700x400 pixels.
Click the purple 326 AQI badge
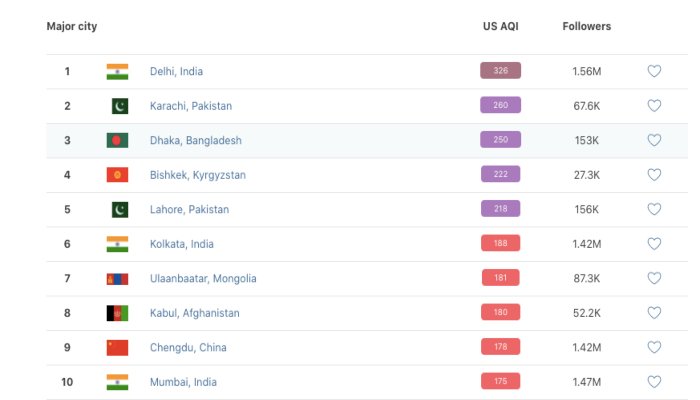(x=500, y=71)
